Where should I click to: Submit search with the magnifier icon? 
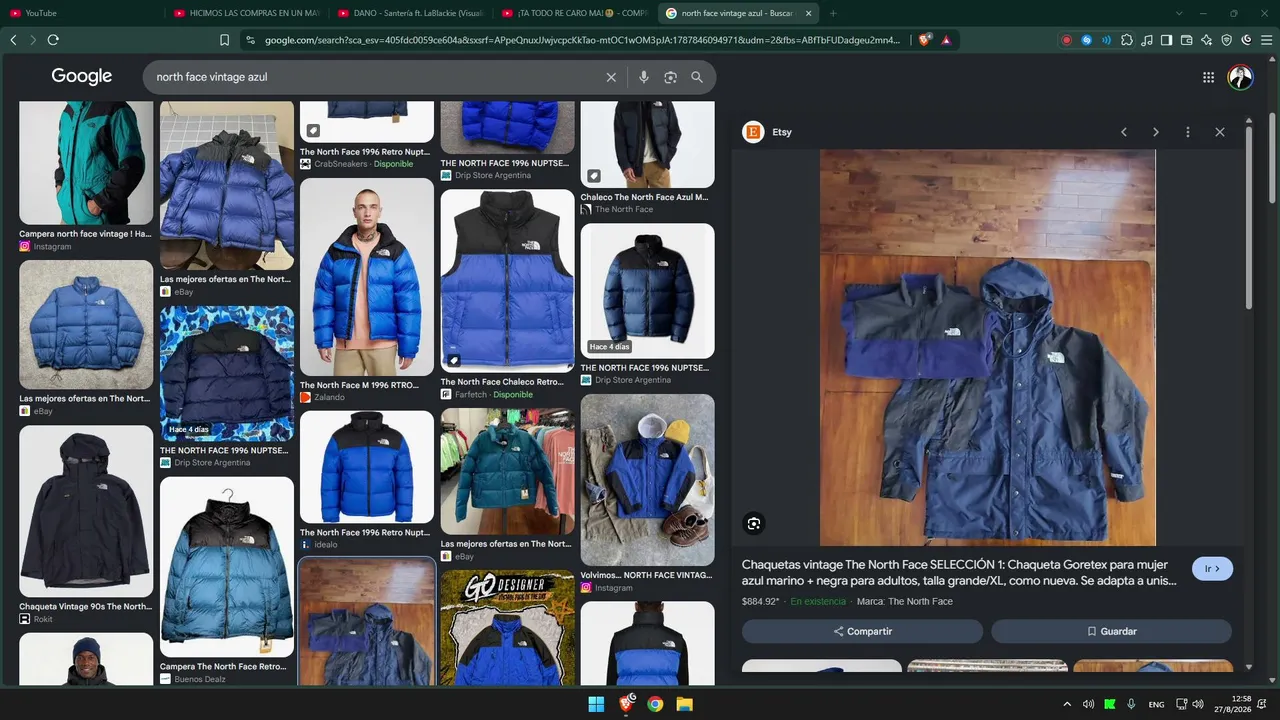pos(697,77)
